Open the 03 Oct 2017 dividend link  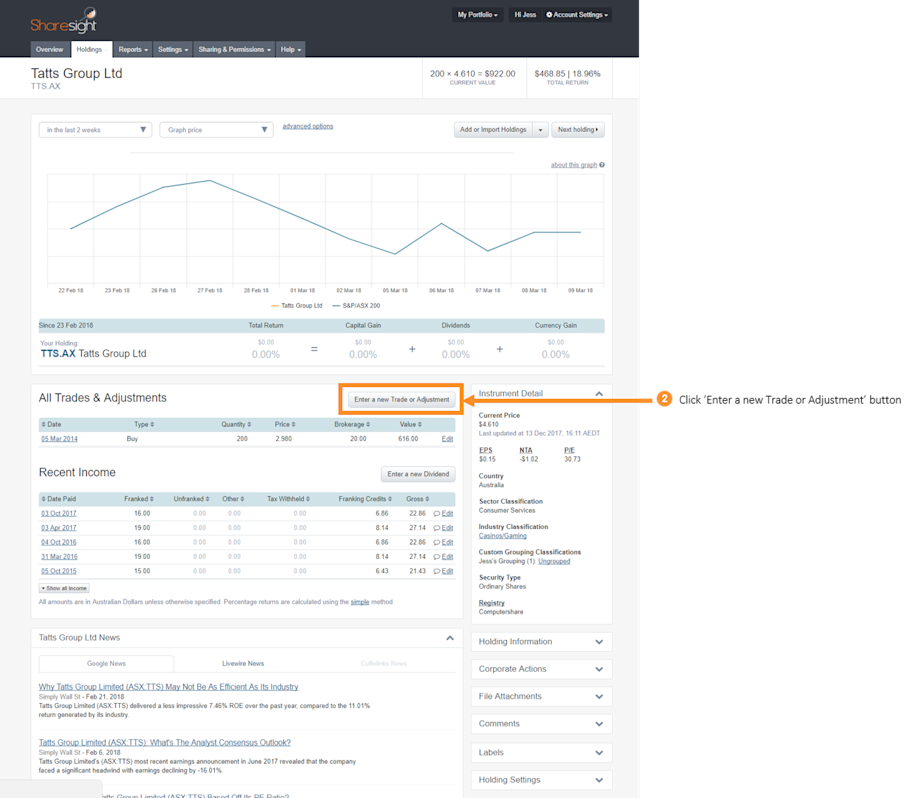[x=58, y=513]
